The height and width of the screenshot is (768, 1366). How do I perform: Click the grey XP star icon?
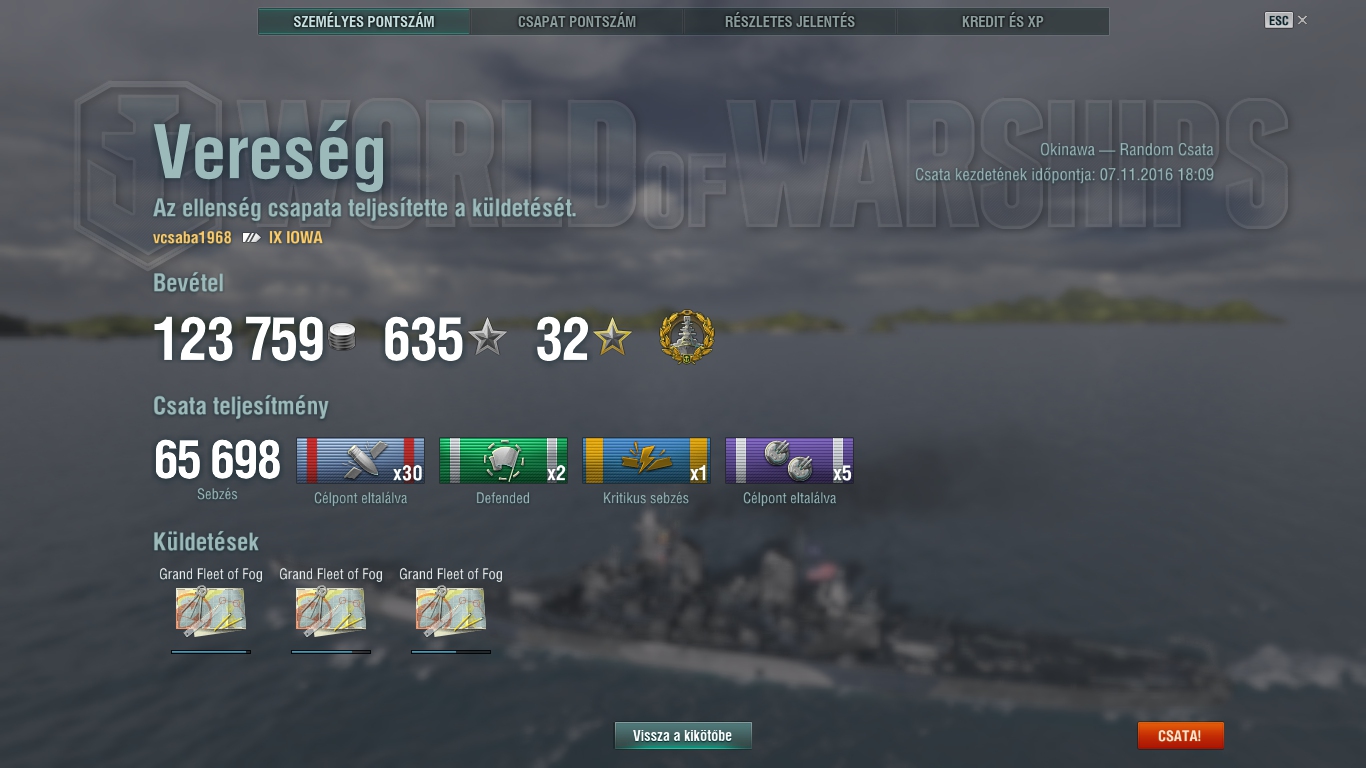pyautogui.click(x=488, y=339)
